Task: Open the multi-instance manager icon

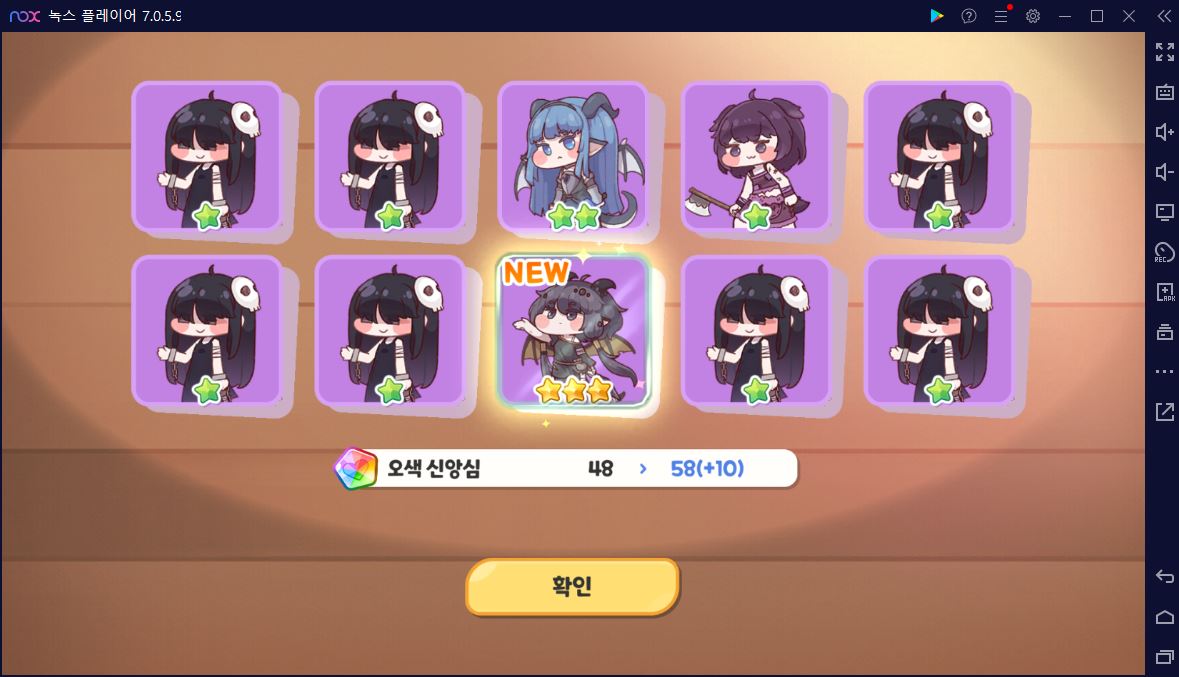Action: (1165, 332)
